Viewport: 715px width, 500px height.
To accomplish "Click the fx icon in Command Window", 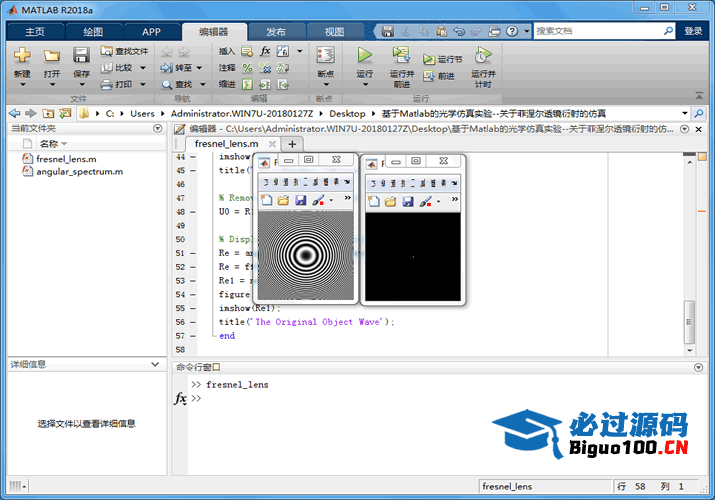I will pos(181,398).
